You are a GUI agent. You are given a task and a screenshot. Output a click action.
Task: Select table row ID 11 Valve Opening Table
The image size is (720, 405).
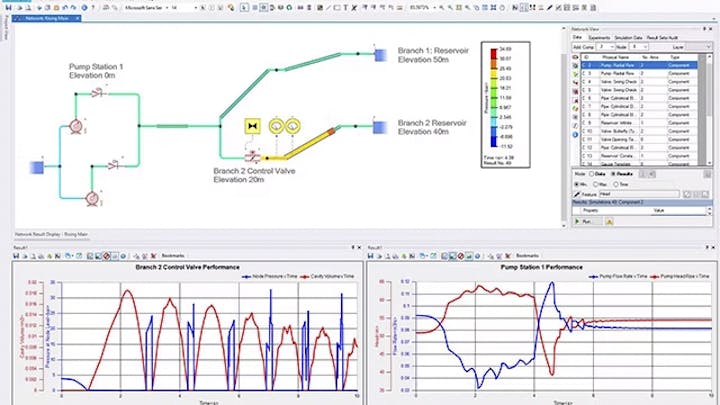pos(639,139)
